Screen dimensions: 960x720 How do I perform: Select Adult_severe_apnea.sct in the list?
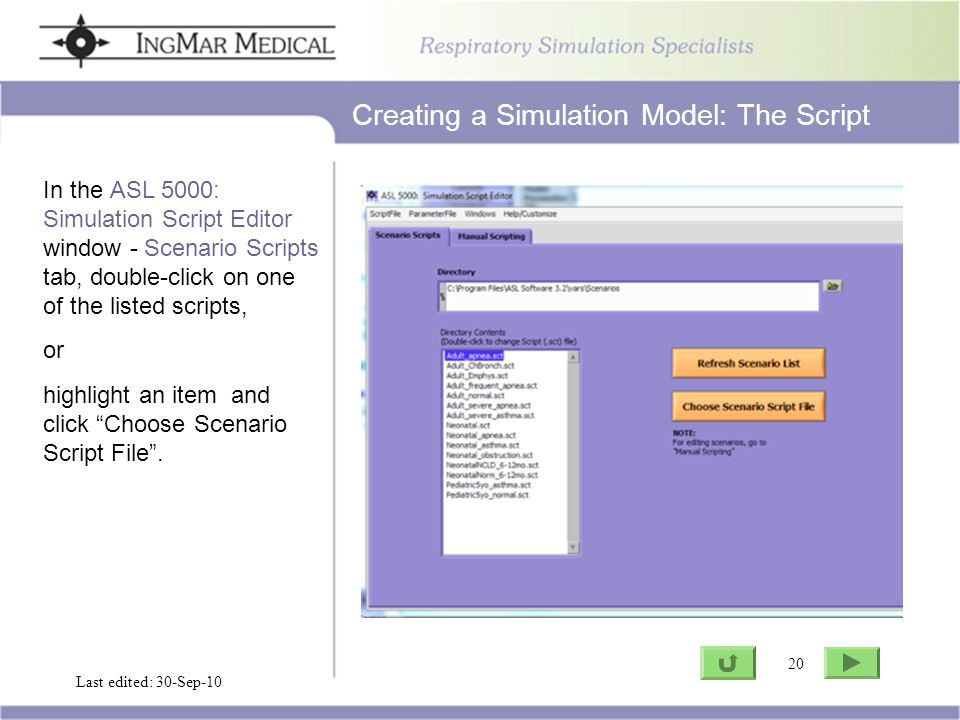pos(488,405)
